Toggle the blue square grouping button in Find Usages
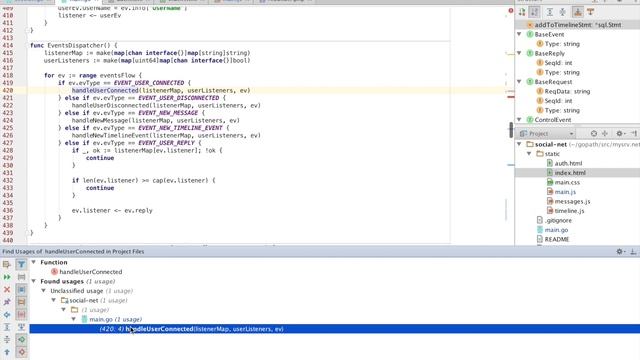This screenshot has width=640, height=360. point(21,289)
